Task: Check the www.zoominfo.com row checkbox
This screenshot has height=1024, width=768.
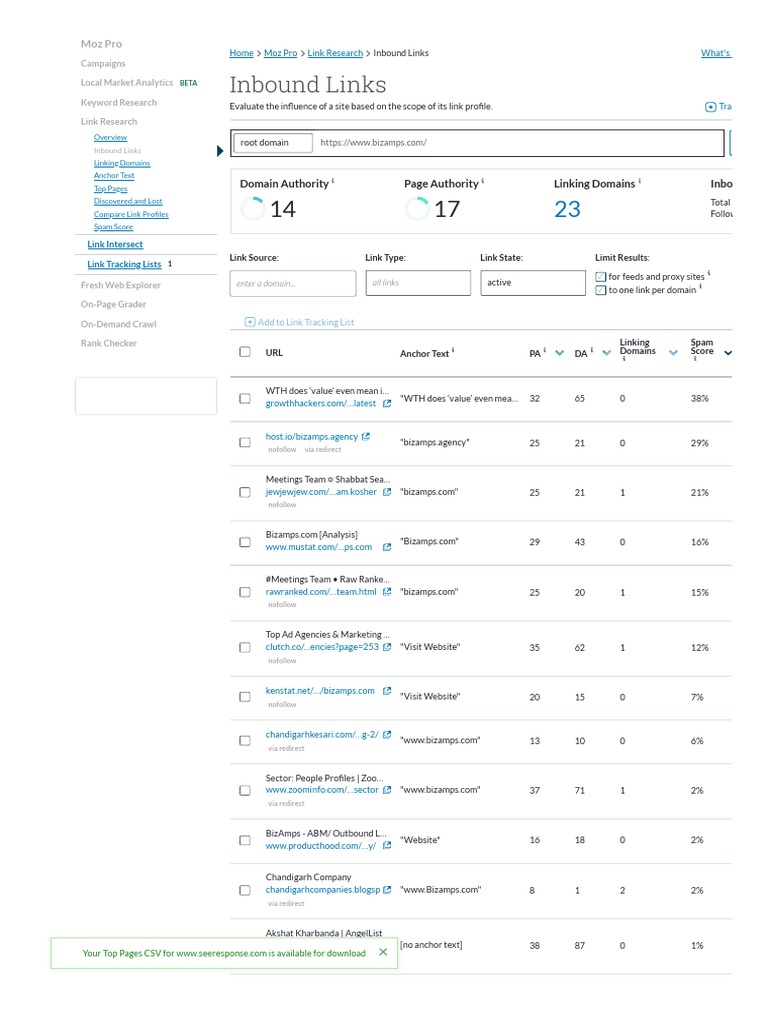Action: [x=245, y=790]
